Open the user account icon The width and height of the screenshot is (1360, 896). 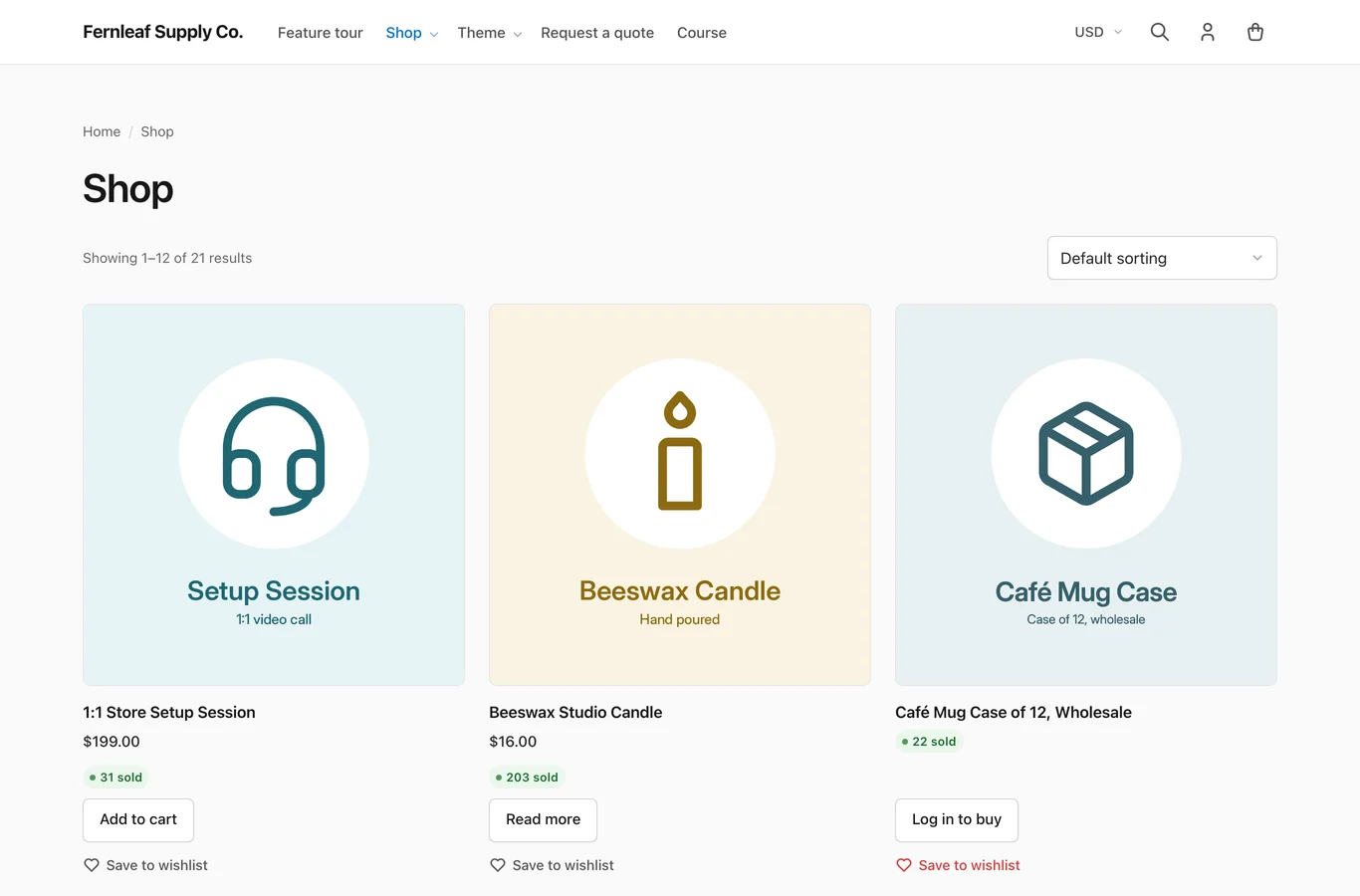click(1208, 32)
